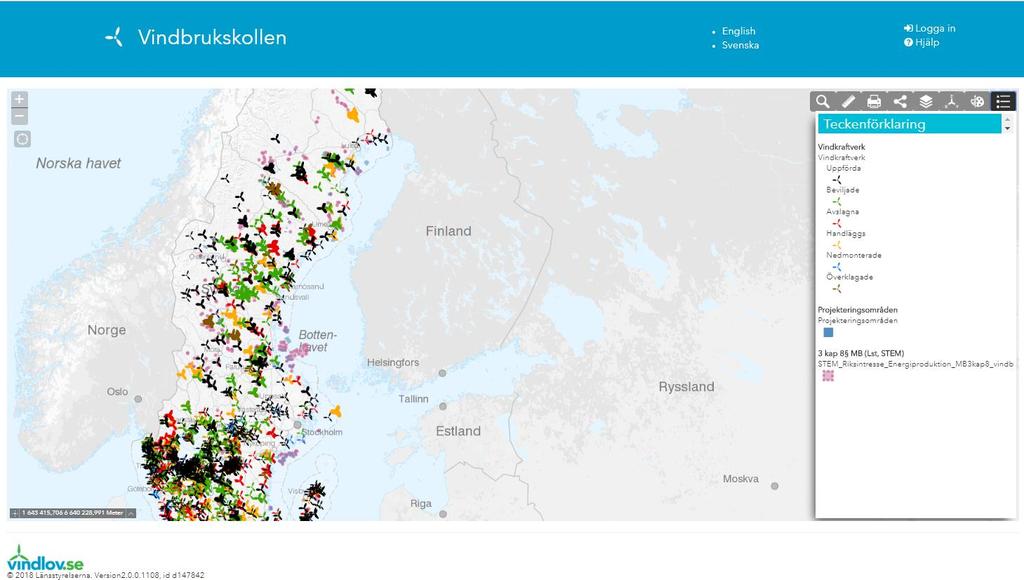This screenshot has height=580, width=1024.
Task: Zoom in on the map
Action: [20, 99]
